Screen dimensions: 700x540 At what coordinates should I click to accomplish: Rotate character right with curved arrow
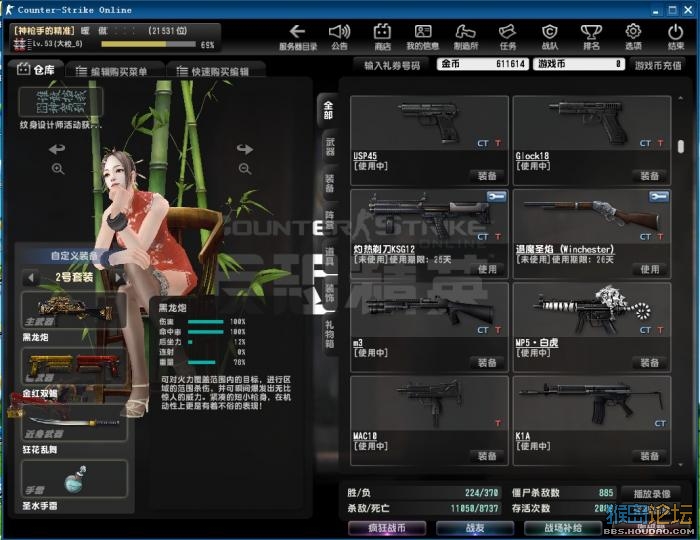click(245, 149)
